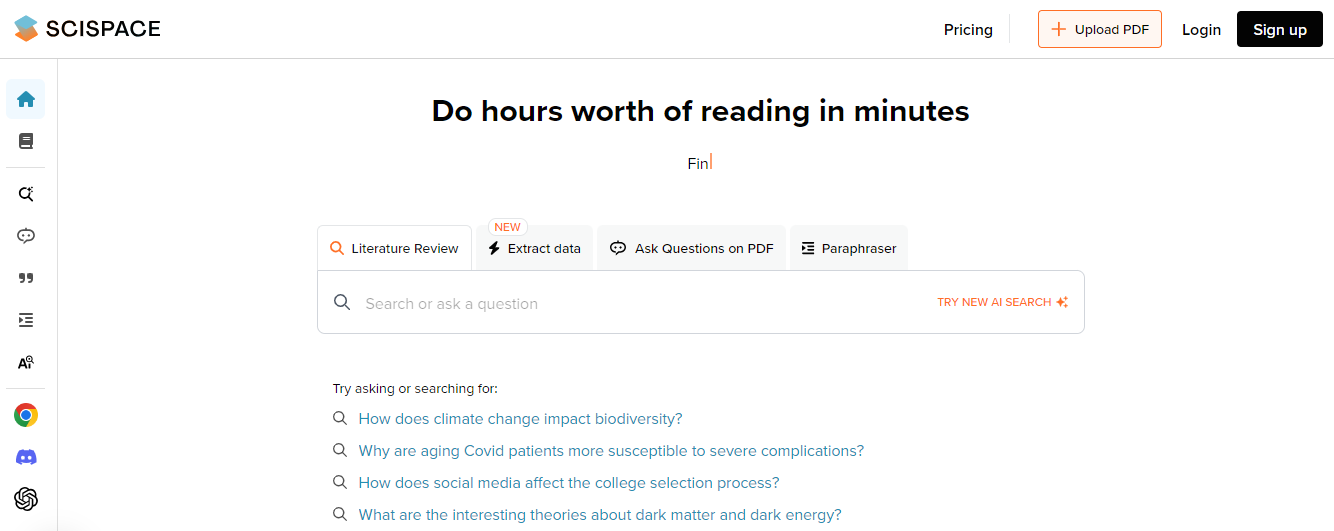Select the AI detector icon in sidebar

26,363
